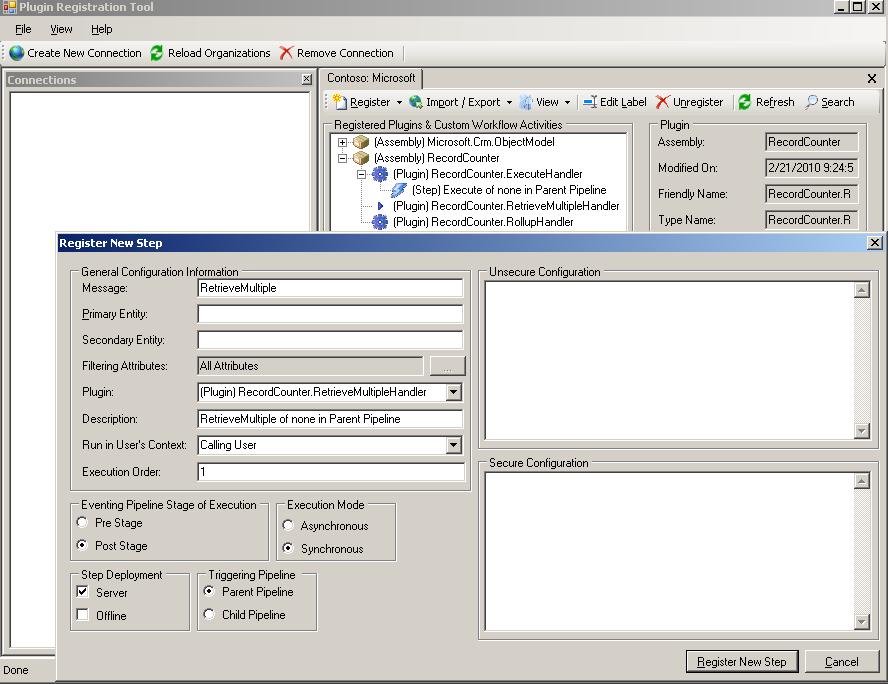Click the Refresh green arrows icon
This screenshot has width=888, height=684.
tap(745, 102)
